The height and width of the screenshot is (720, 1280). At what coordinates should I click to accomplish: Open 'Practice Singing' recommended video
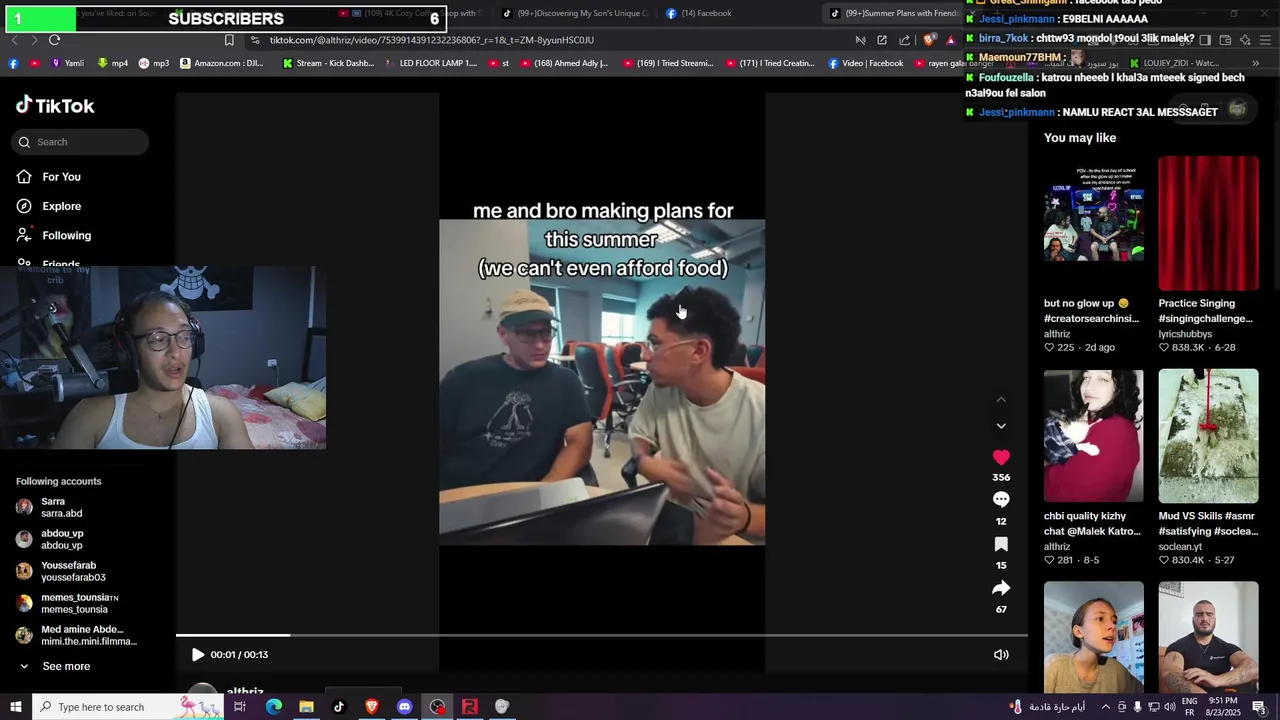(1208, 222)
